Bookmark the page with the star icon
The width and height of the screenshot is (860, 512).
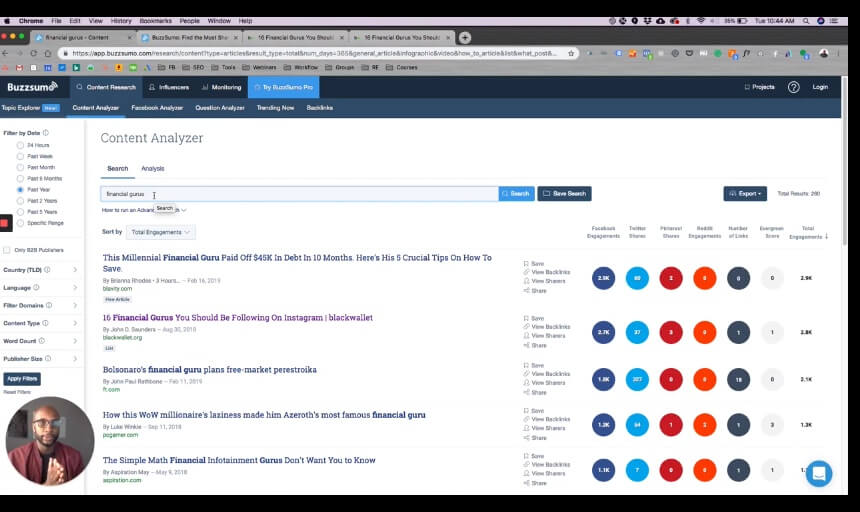[x=571, y=53]
